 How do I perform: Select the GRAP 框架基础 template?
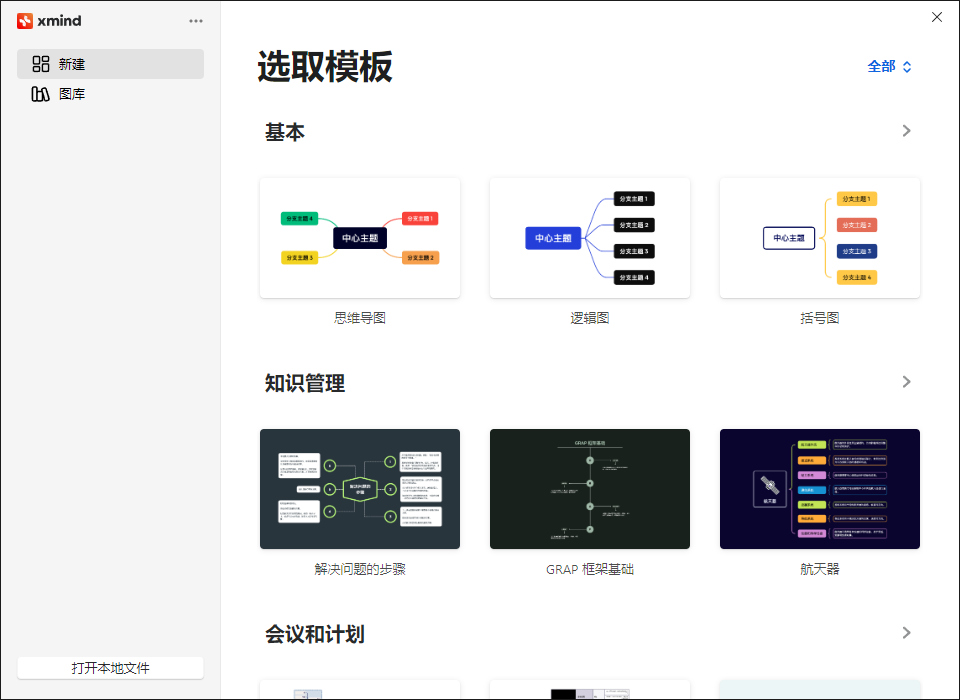(589, 489)
